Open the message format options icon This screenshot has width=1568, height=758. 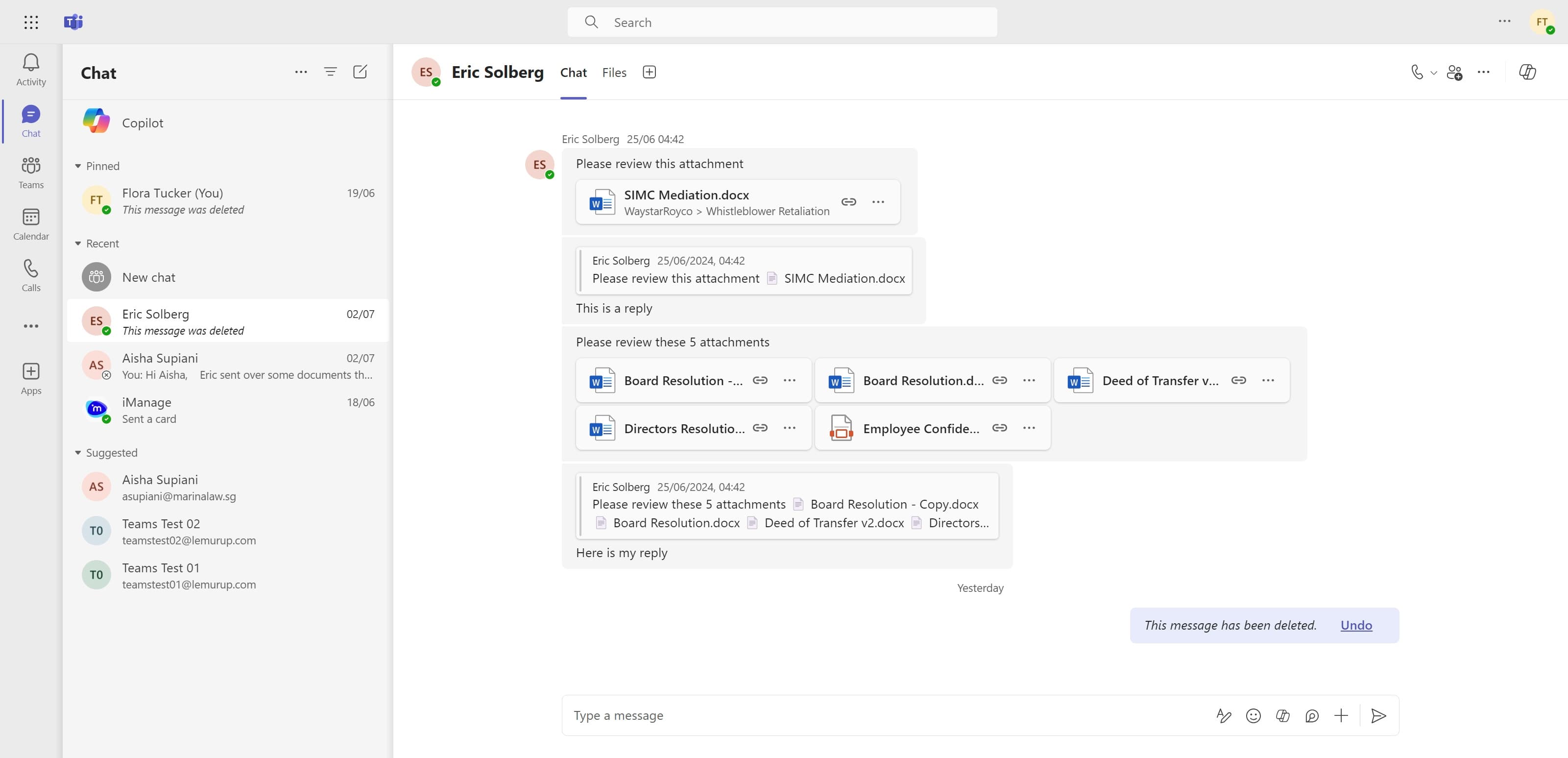point(1224,715)
